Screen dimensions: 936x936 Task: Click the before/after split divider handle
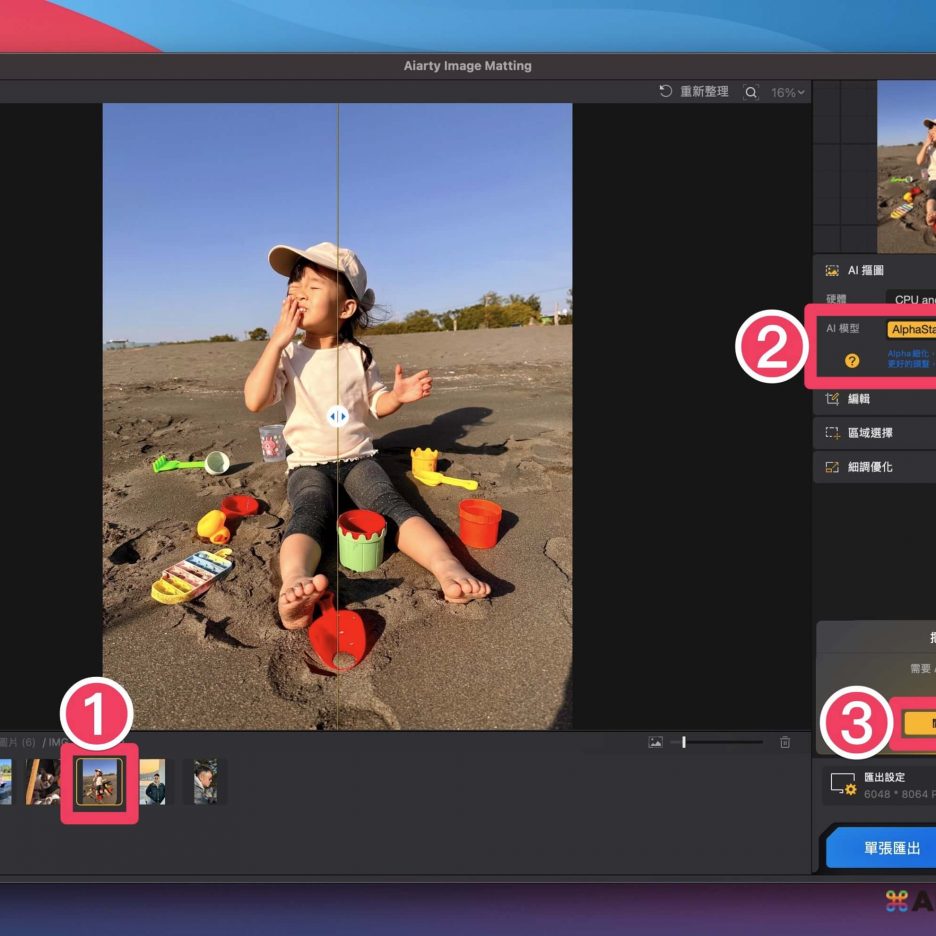pyautogui.click(x=338, y=416)
